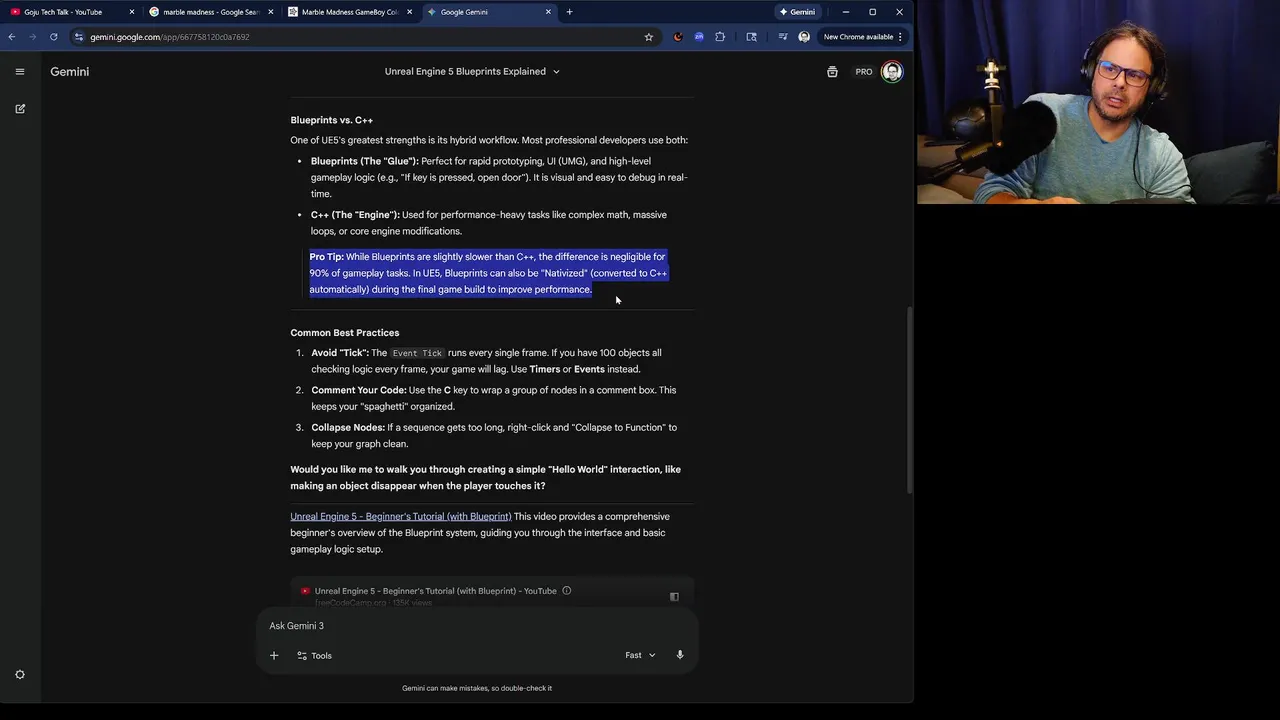Close the marble madness Google Search tab
The image size is (1280, 720).
271,12
